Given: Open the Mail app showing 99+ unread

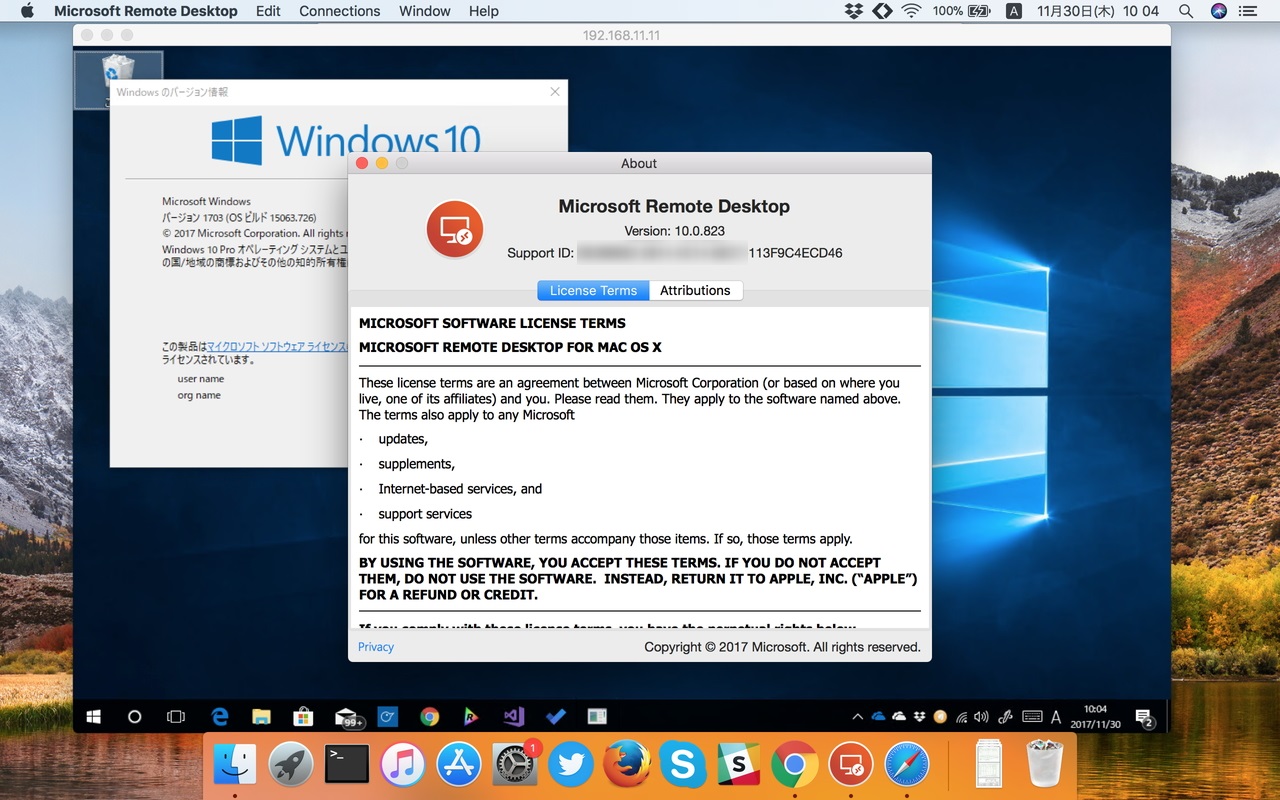Looking at the screenshot, I should point(345,717).
